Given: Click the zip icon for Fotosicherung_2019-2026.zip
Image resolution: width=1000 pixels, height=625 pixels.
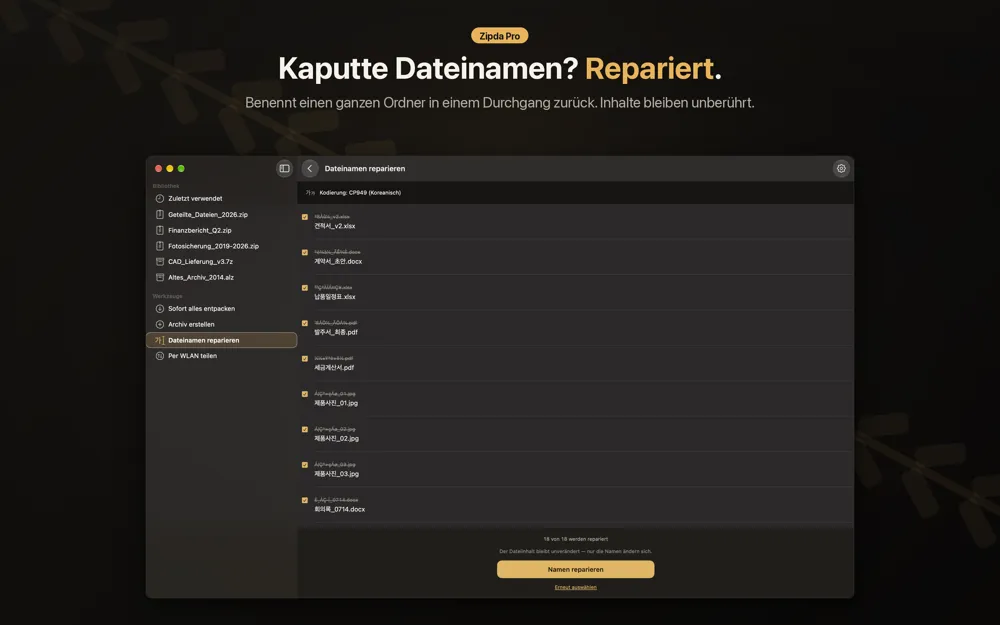Looking at the screenshot, I should (x=160, y=246).
